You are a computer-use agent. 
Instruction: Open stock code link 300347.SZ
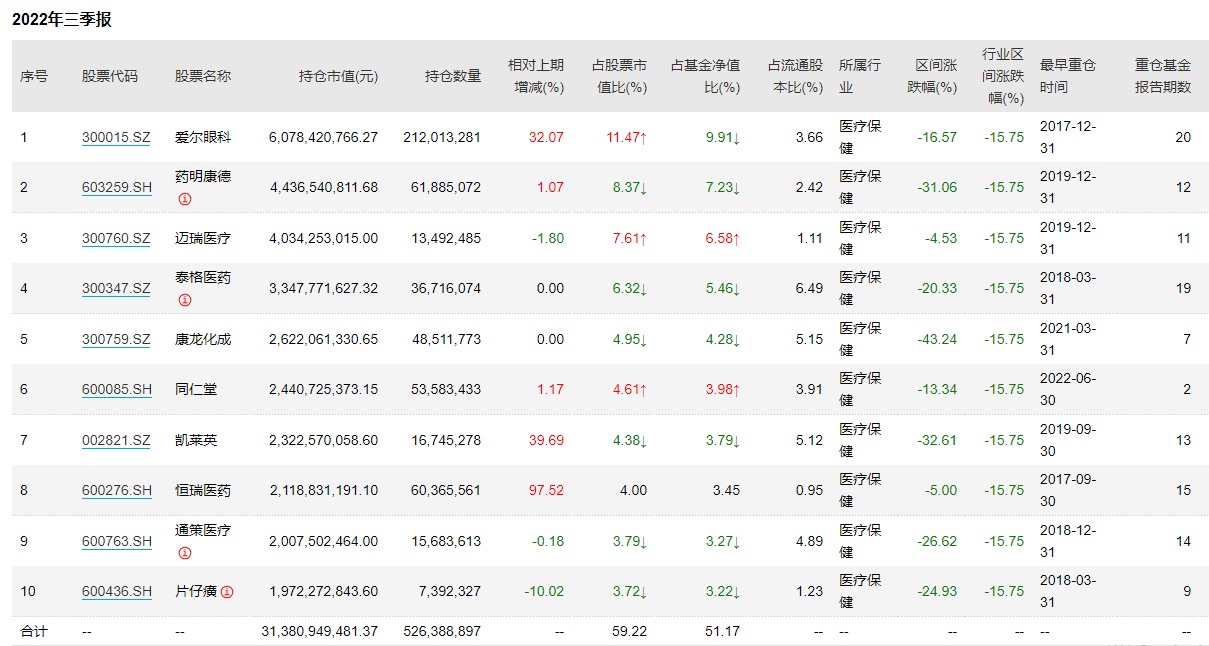[x=116, y=289]
